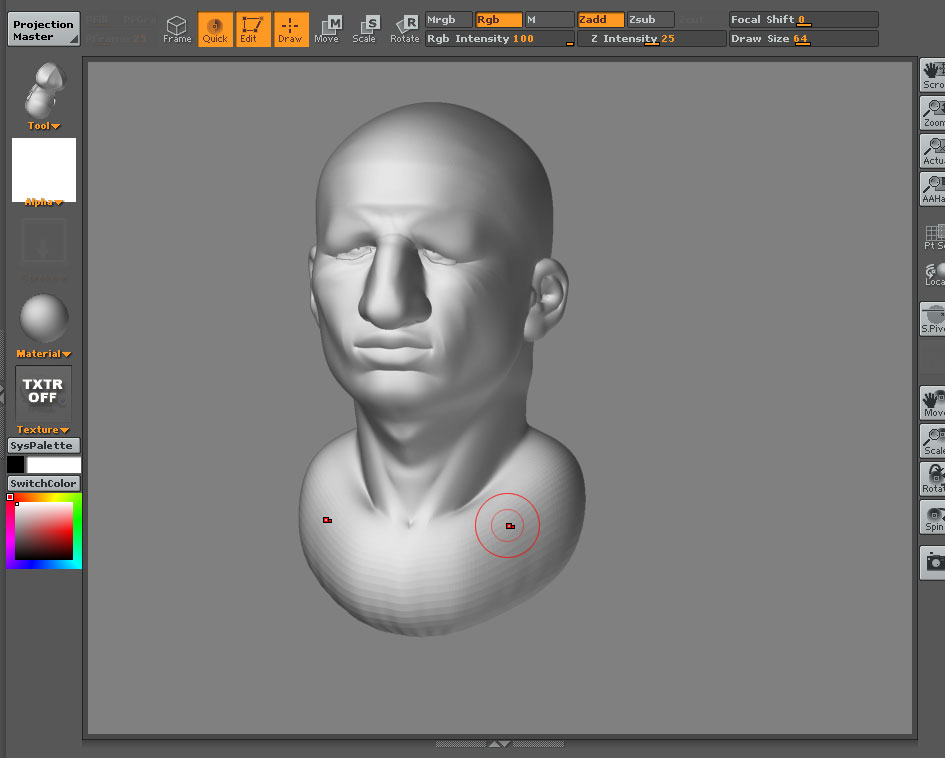Enable the Mrgb painting mode
945x758 pixels.
448,20
